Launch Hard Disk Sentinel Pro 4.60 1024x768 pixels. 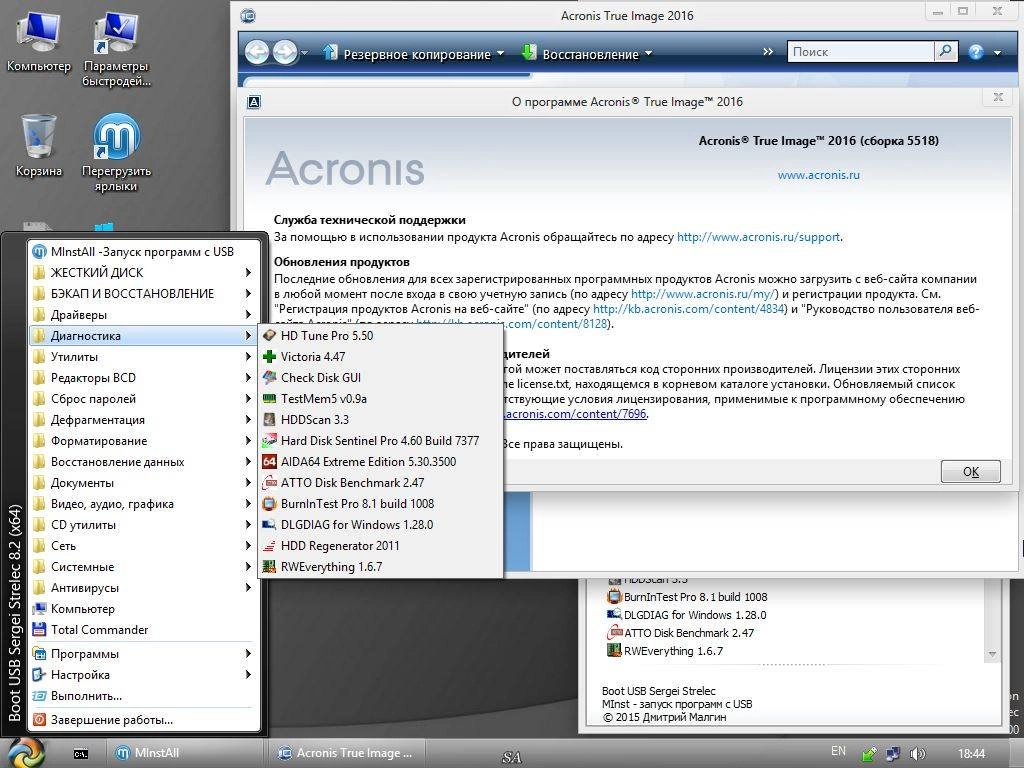381,441
